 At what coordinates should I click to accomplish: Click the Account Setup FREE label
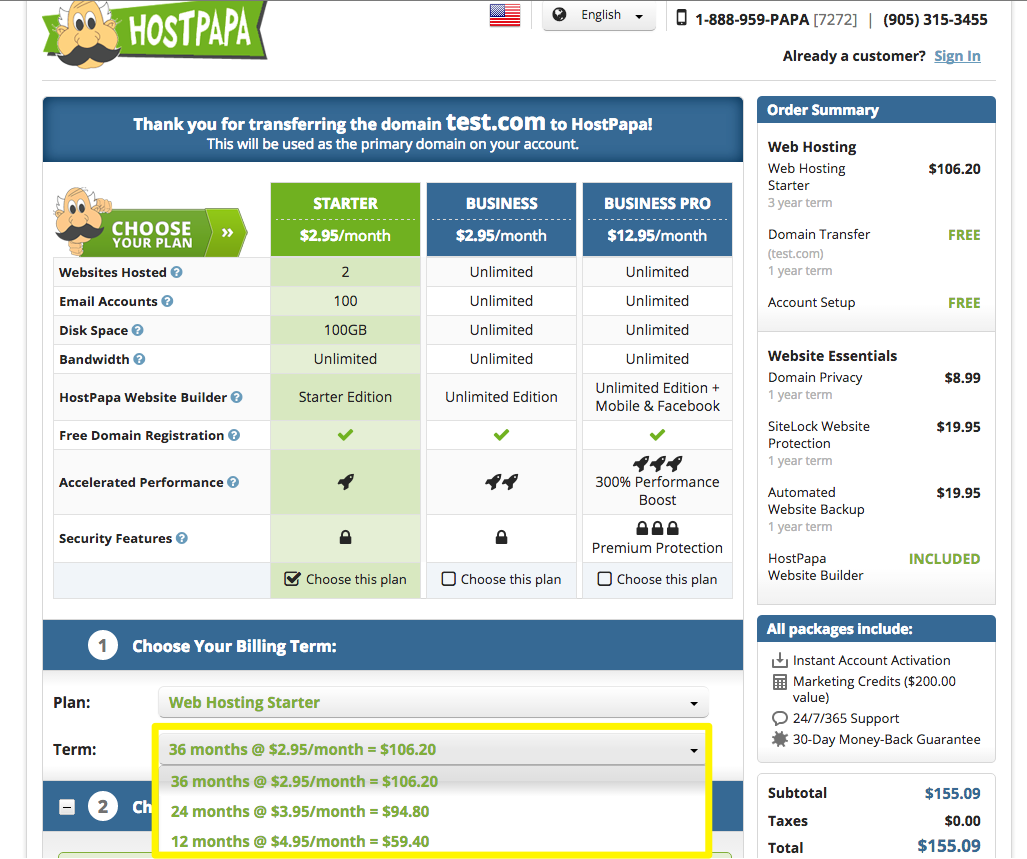pyautogui.click(x=964, y=303)
